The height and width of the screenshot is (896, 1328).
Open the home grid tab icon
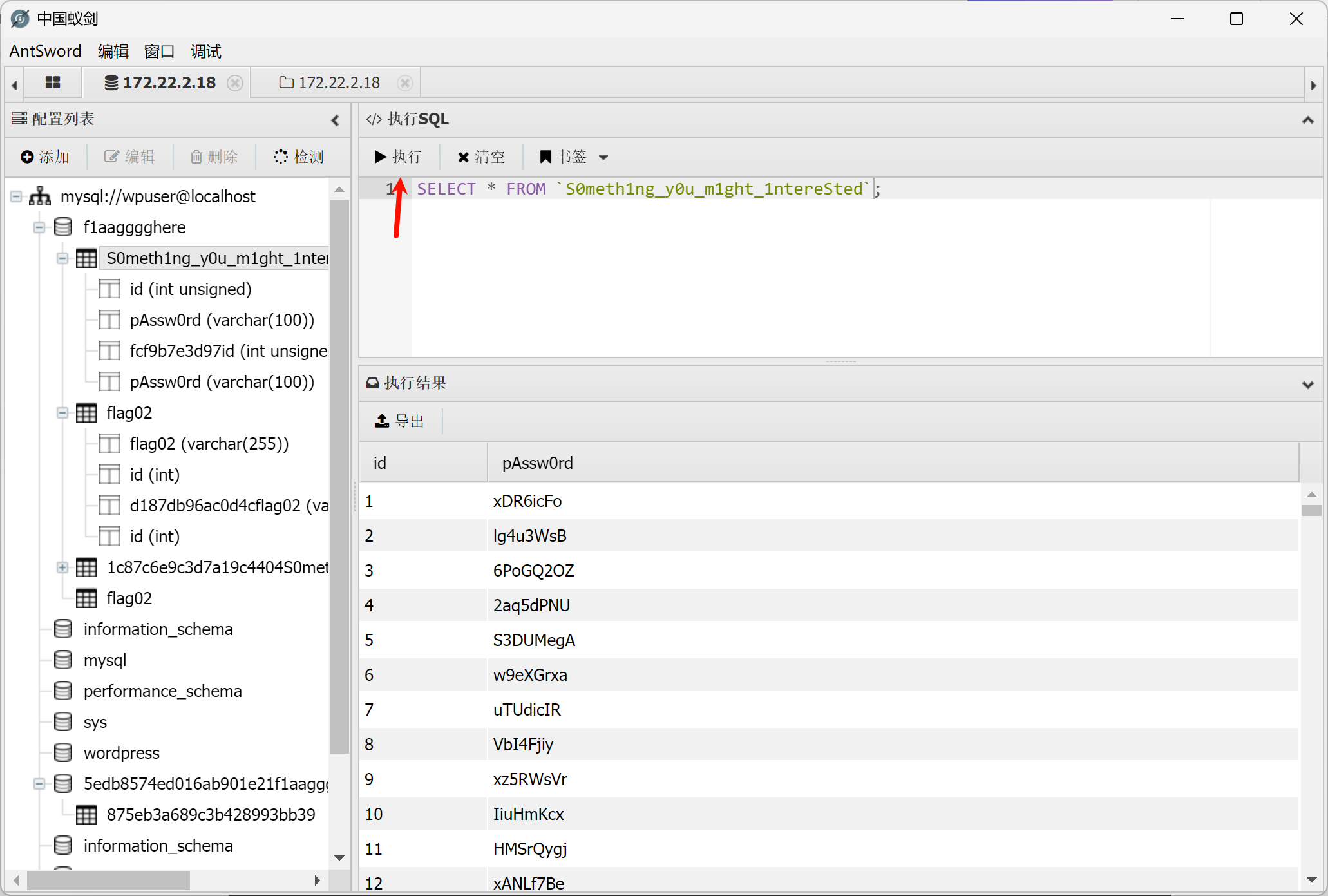(x=53, y=82)
